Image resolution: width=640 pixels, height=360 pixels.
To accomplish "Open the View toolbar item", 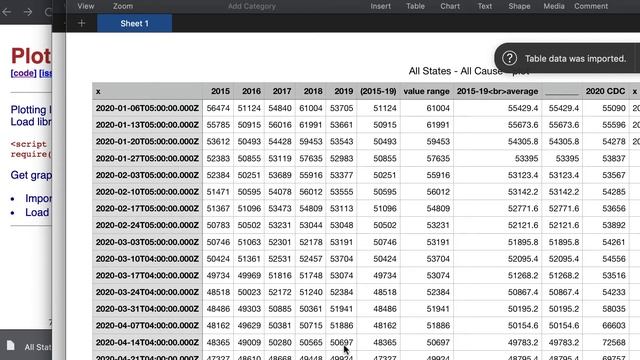I will coord(86,6).
